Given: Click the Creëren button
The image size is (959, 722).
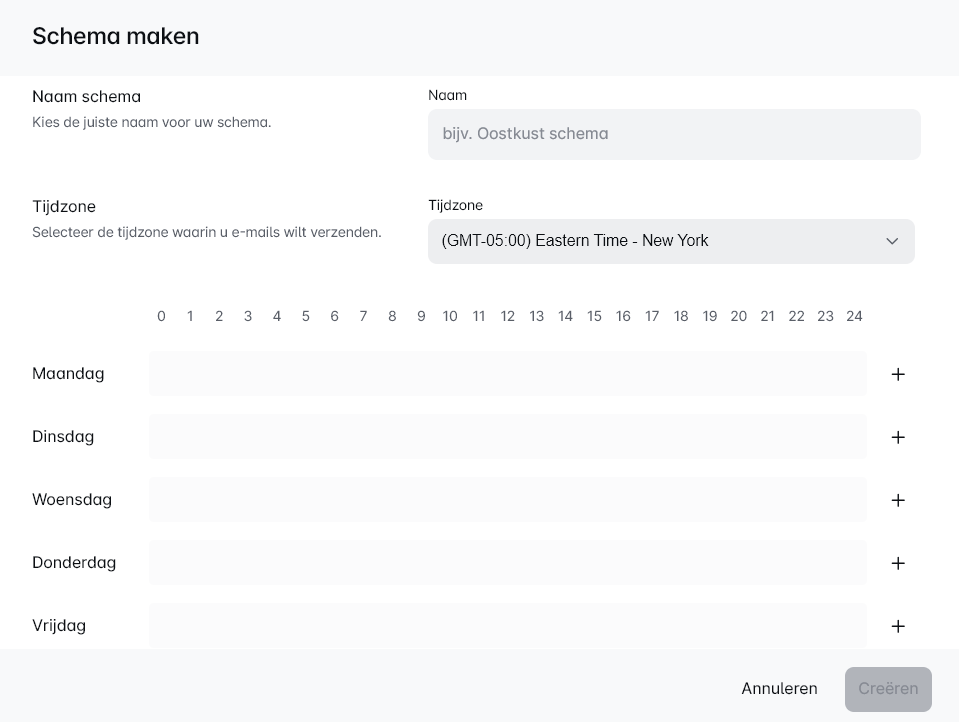Looking at the screenshot, I should click(x=887, y=688).
